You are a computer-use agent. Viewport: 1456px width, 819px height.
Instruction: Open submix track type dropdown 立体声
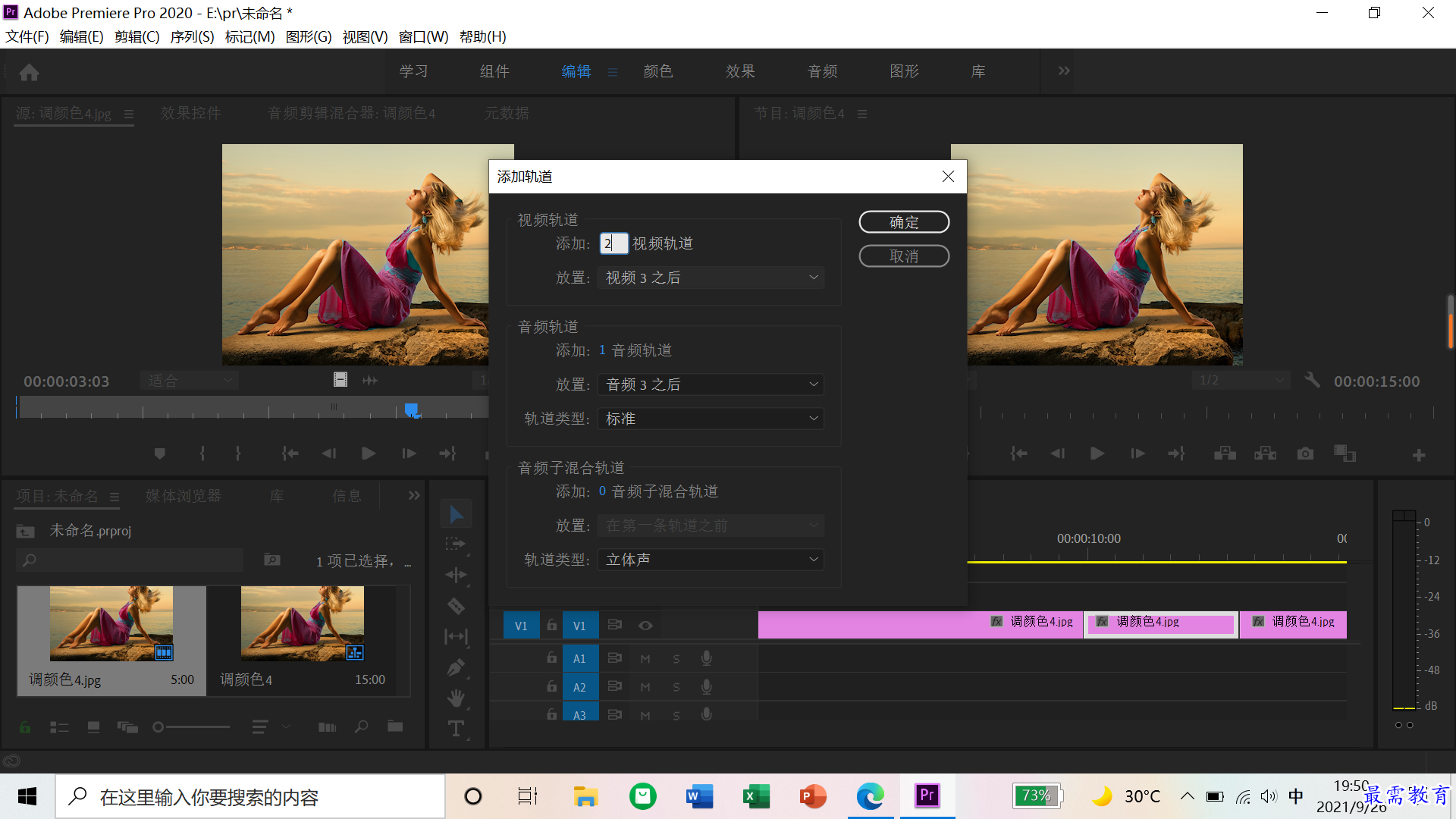(x=711, y=560)
